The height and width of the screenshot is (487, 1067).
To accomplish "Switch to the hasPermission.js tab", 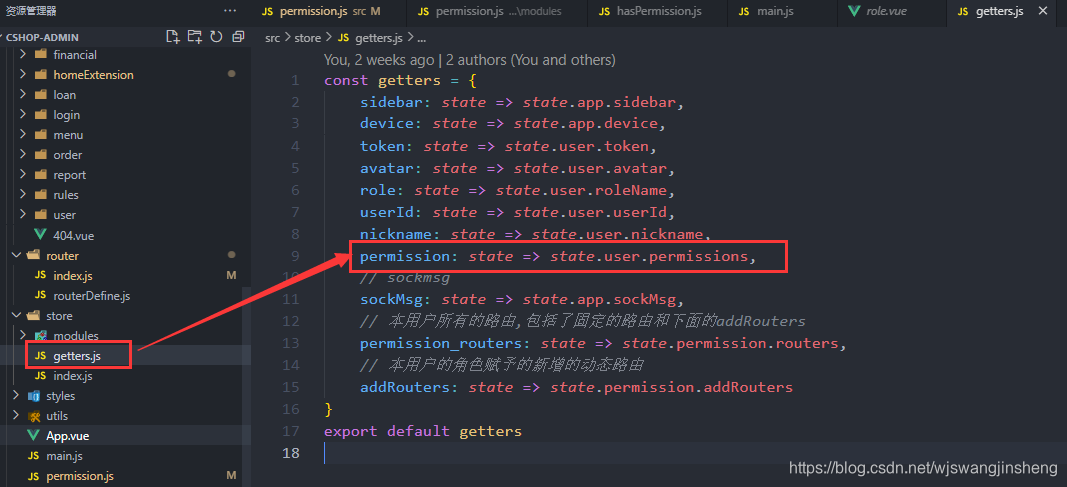I will pos(657,12).
